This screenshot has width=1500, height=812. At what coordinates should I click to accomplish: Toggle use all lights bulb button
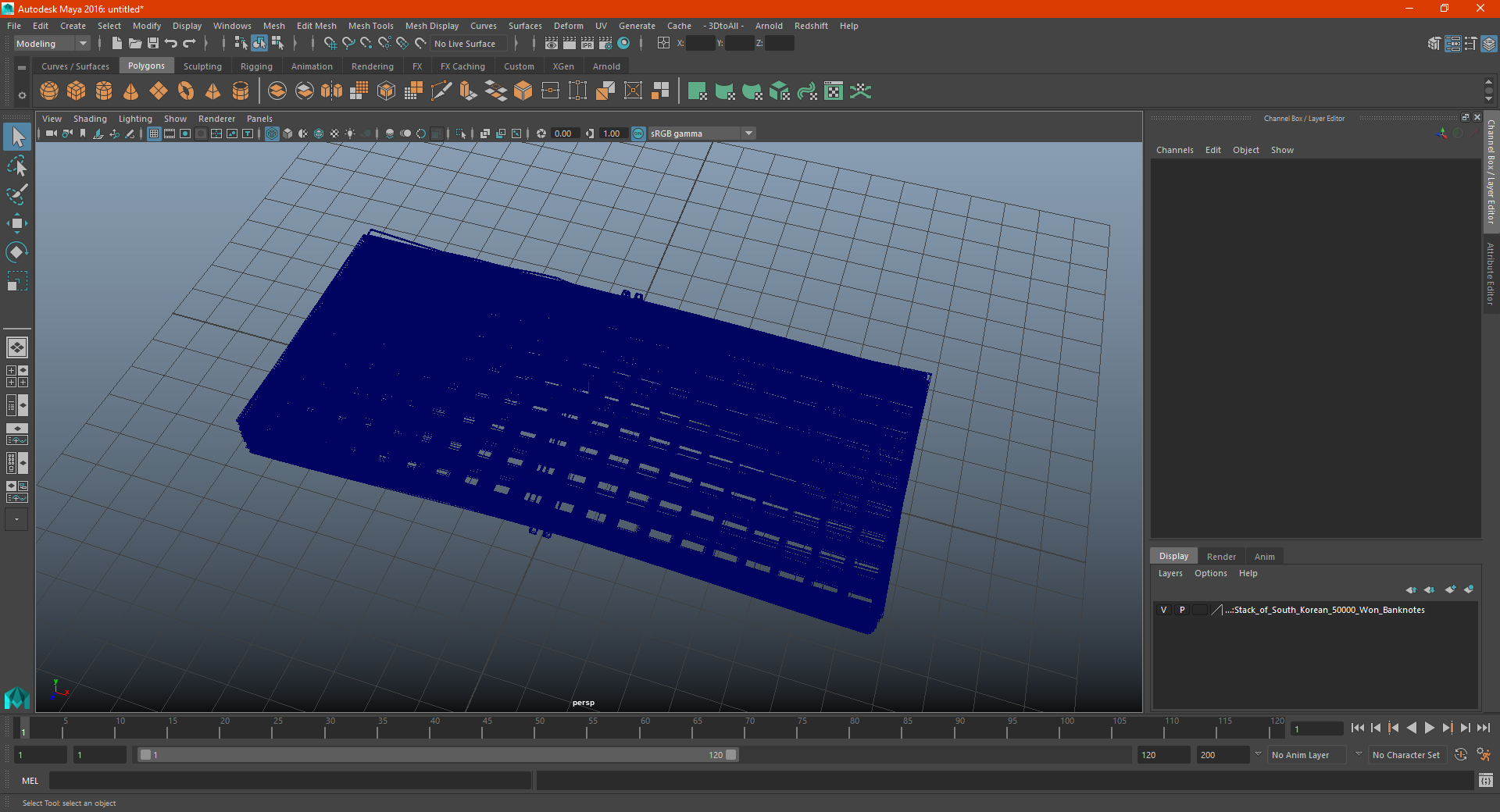tap(350, 134)
